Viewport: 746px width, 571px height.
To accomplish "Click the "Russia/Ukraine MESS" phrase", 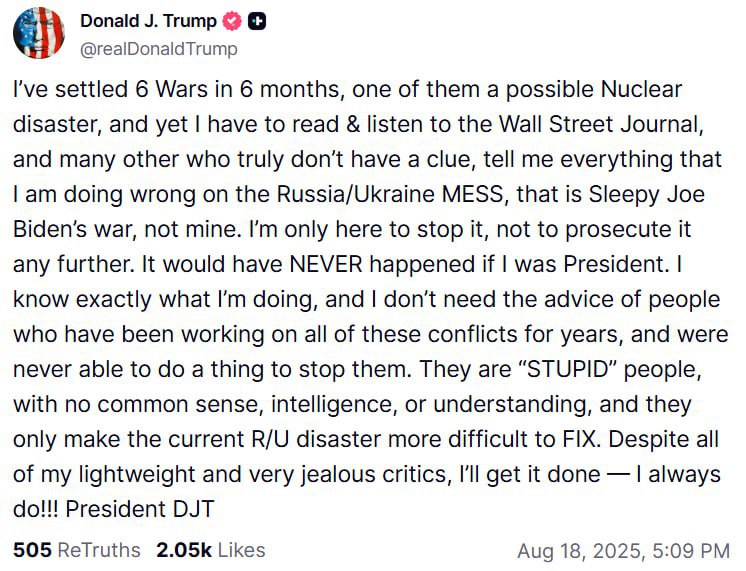I will coord(390,195).
